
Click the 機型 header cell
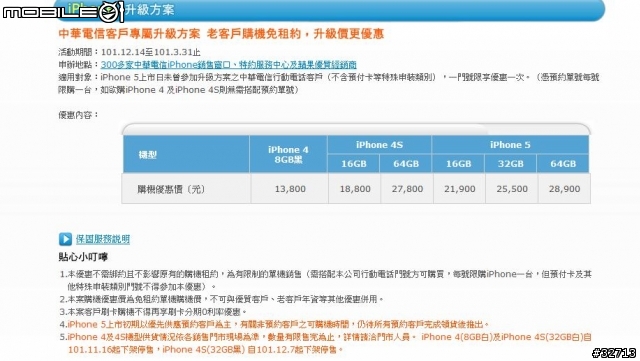pyautogui.click(x=187, y=154)
